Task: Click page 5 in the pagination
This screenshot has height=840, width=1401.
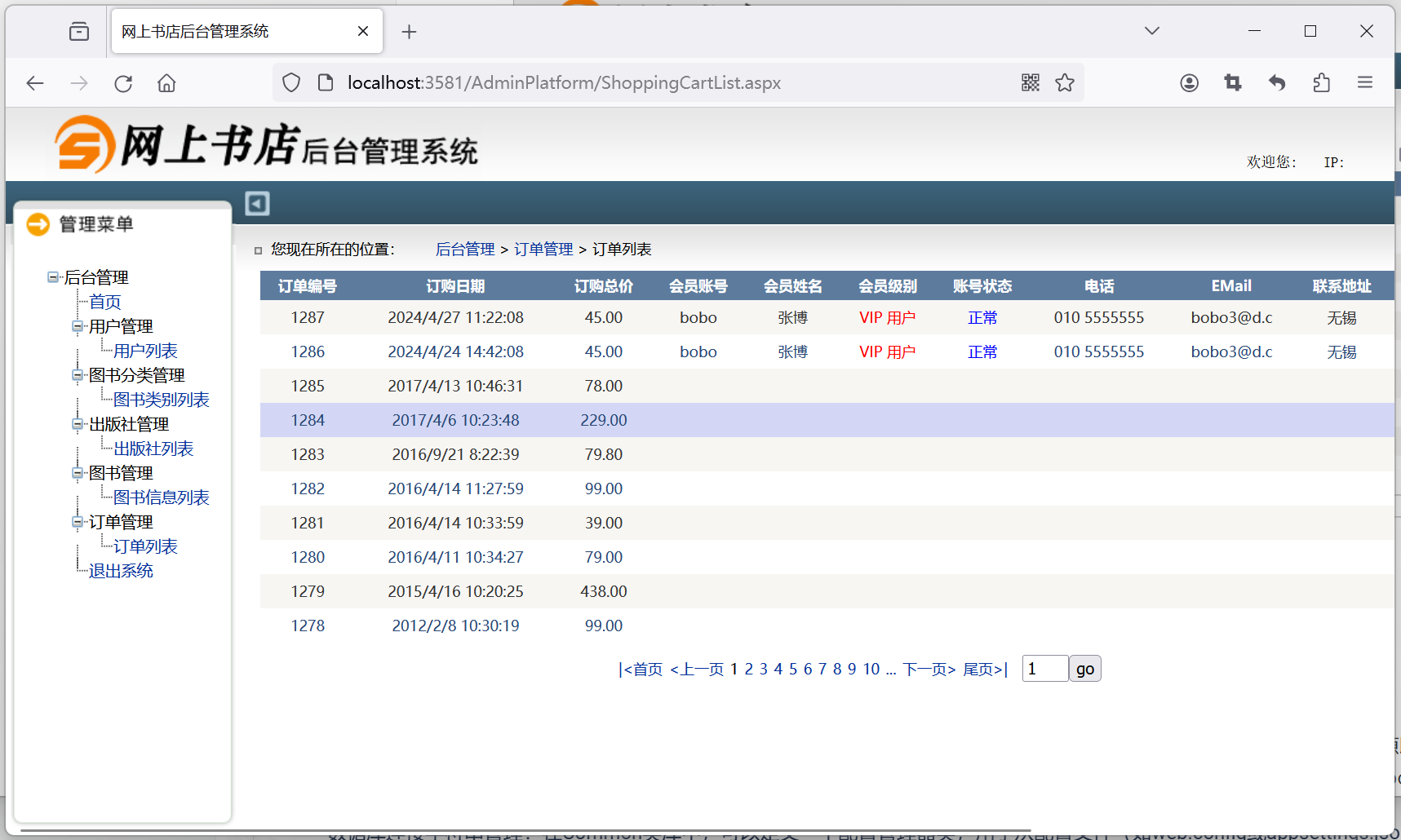Action: [792, 669]
